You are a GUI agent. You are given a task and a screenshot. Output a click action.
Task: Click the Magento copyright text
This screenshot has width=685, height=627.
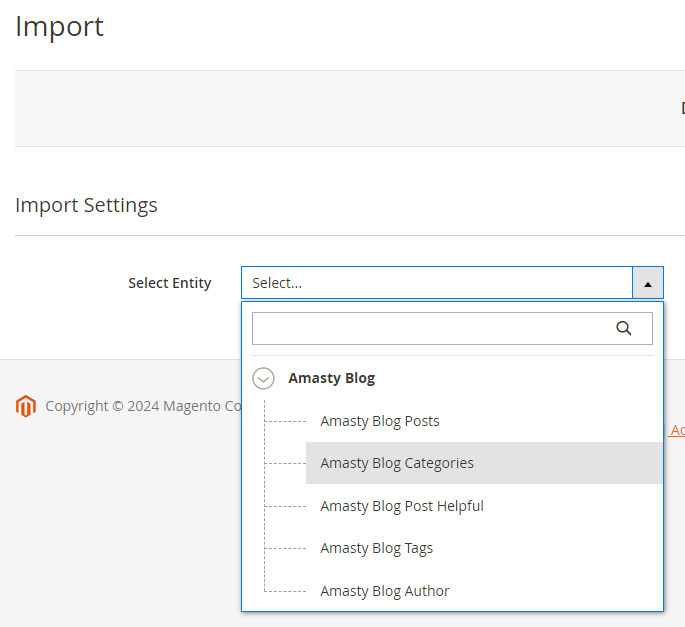click(143, 406)
